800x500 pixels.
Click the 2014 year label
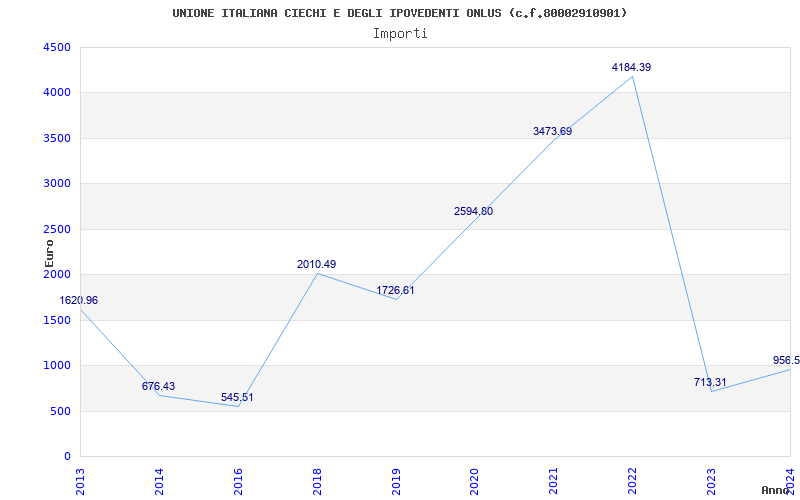159,481
